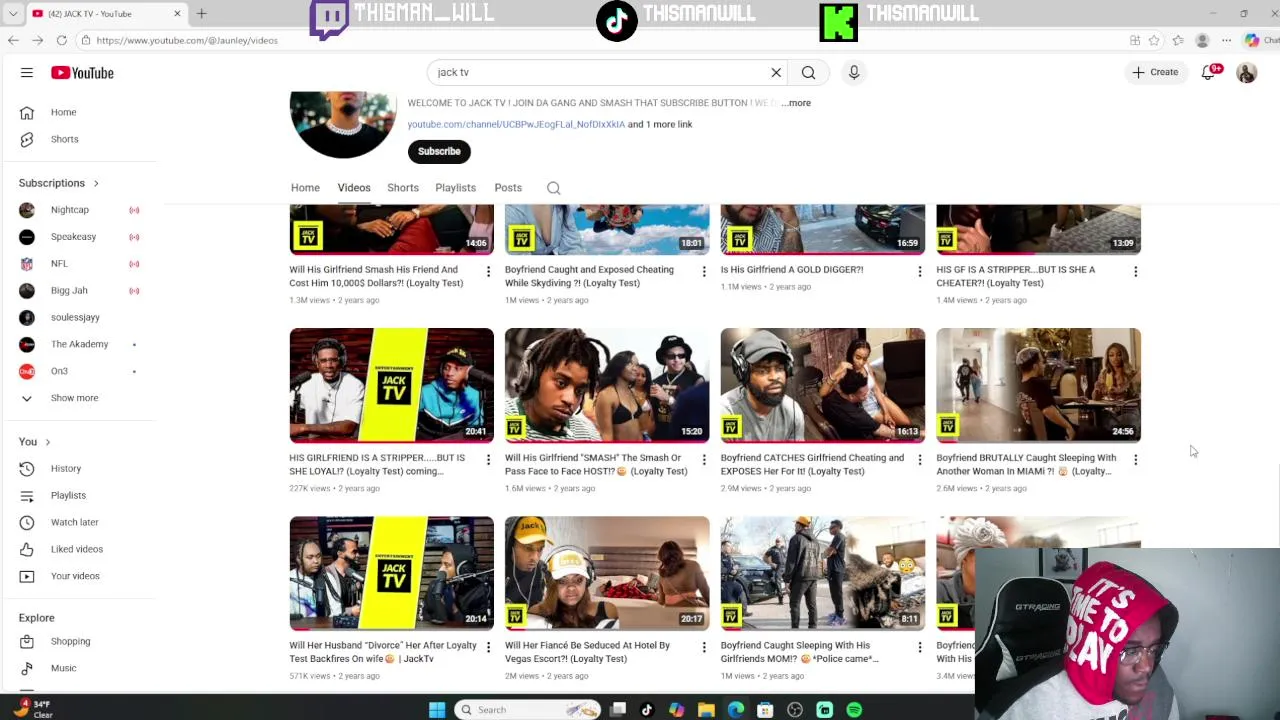
Task: Open Husband Divorce Her loyalty test thumbnail
Action: (392, 573)
